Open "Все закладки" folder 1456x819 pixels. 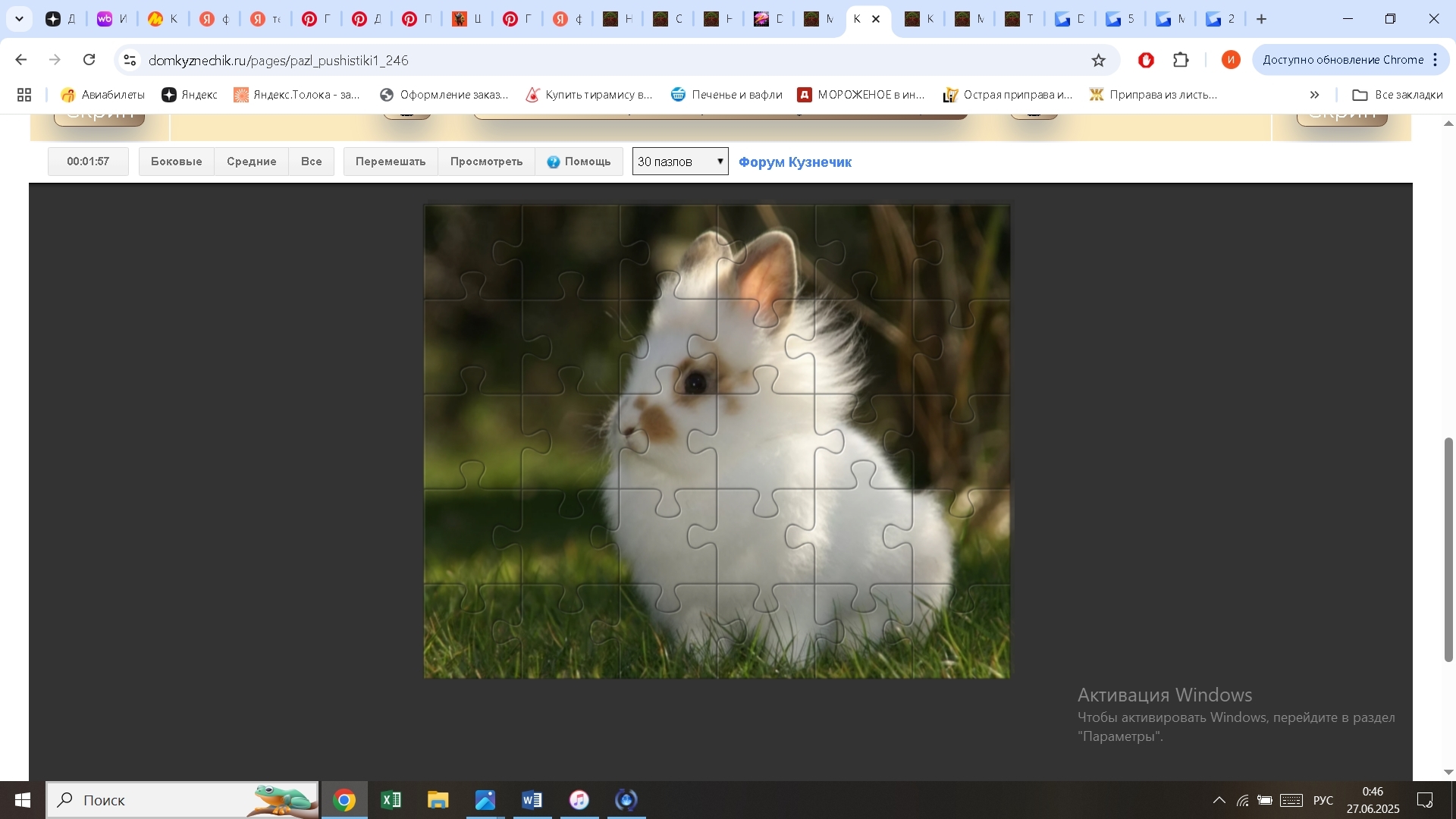(1398, 95)
